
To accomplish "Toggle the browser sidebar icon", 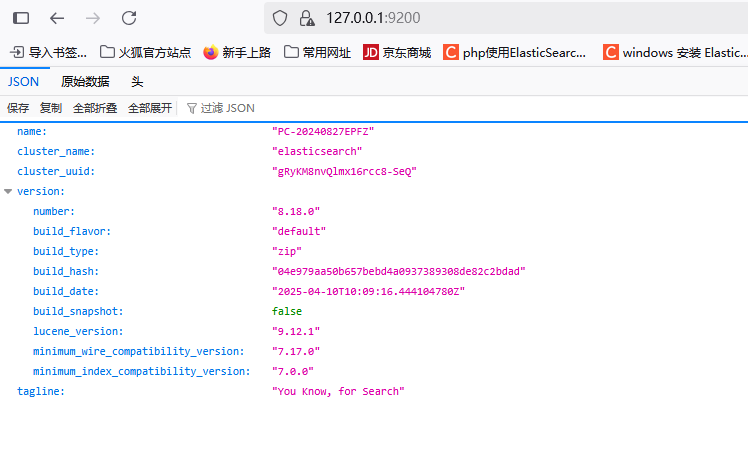I will pos(21,18).
